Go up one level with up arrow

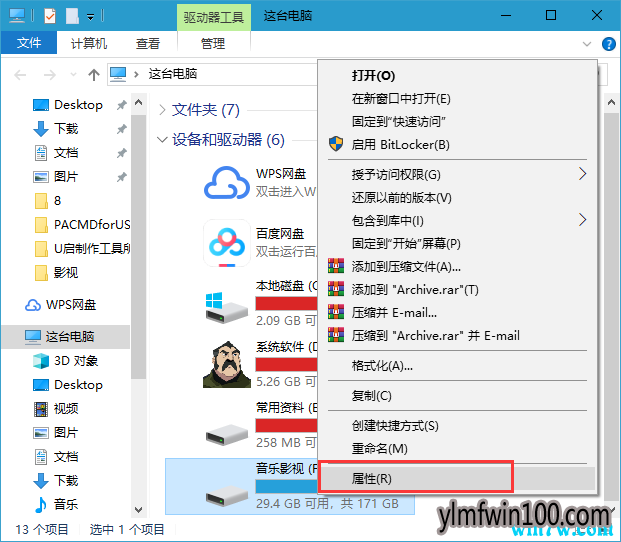click(94, 74)
